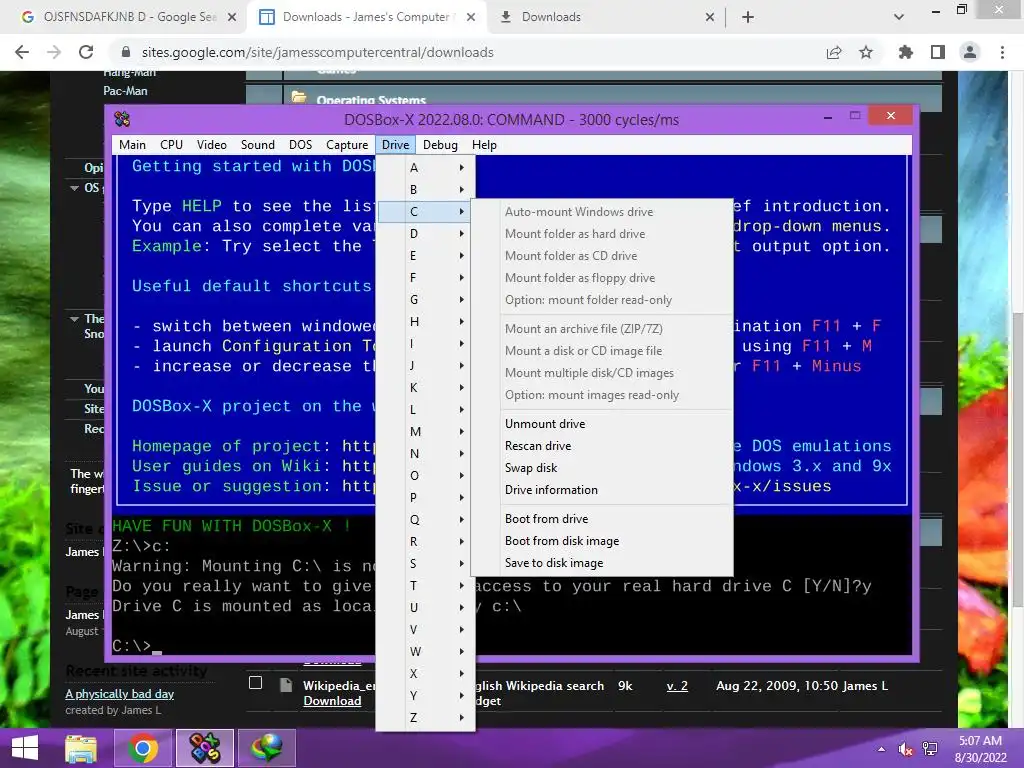The image size is (1024, 768).
Task: Reload the browser page
Action: click(x=86, y=52)
